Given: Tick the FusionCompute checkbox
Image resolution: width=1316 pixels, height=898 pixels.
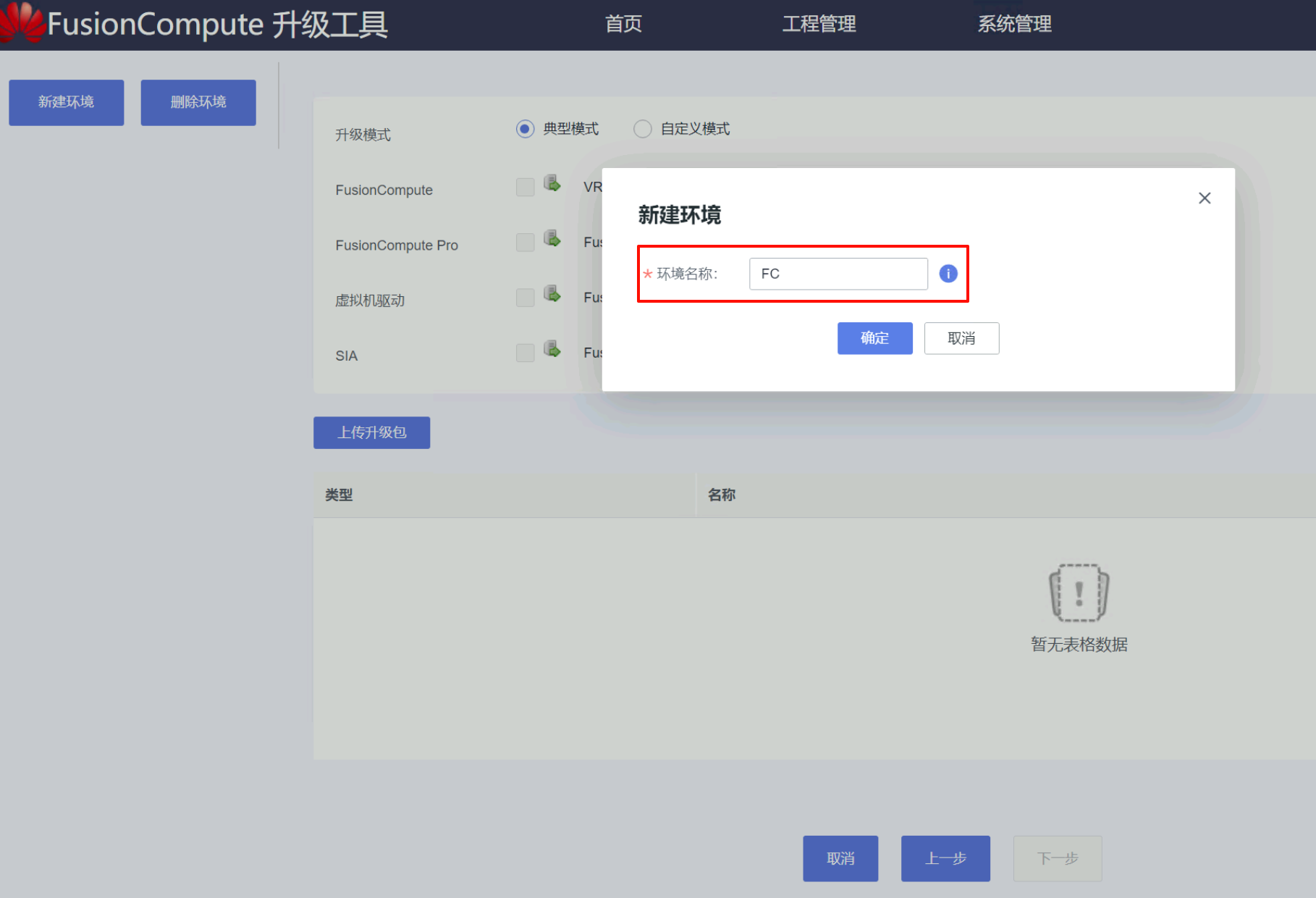Looking at the screenshot, I should [525, 188].
